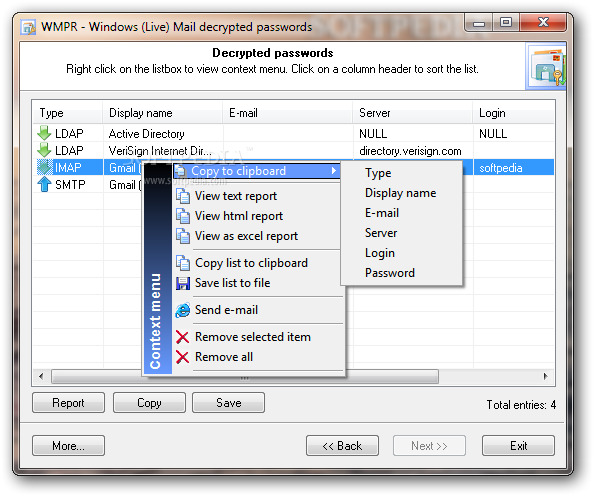Viewport: 594px width, 496px height.
Task: Click the green arrow icon of VeriSign LDAP row
Action: (44, 150)
